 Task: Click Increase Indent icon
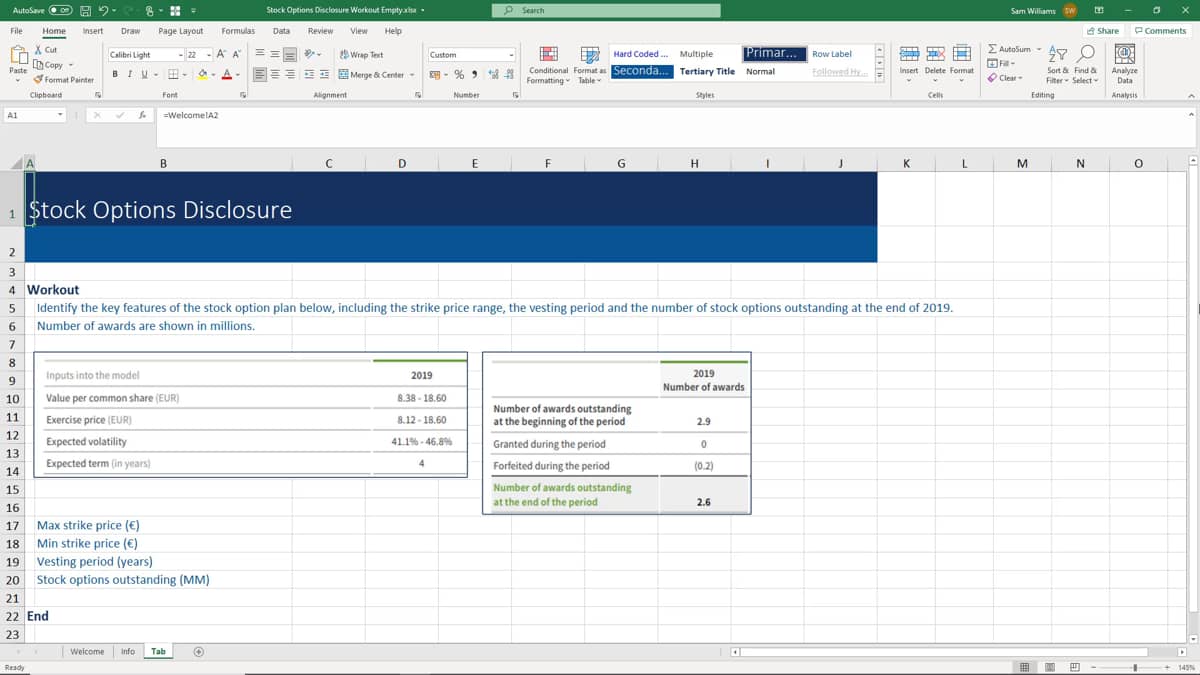(325, 74)
